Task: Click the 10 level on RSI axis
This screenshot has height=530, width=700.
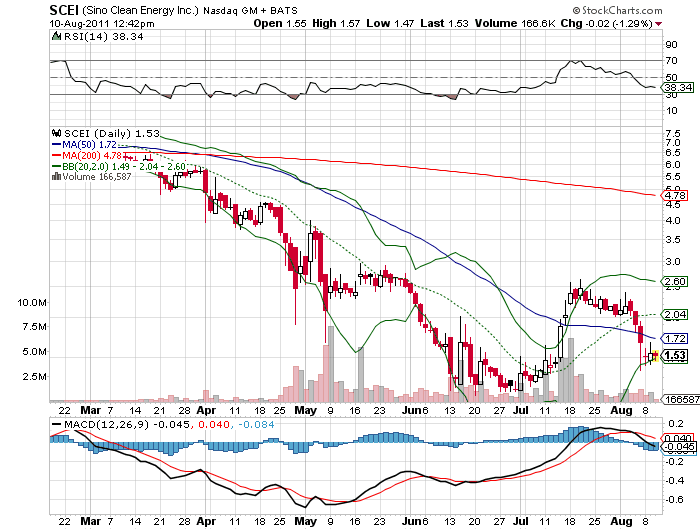Action: (x=671, y=110)
